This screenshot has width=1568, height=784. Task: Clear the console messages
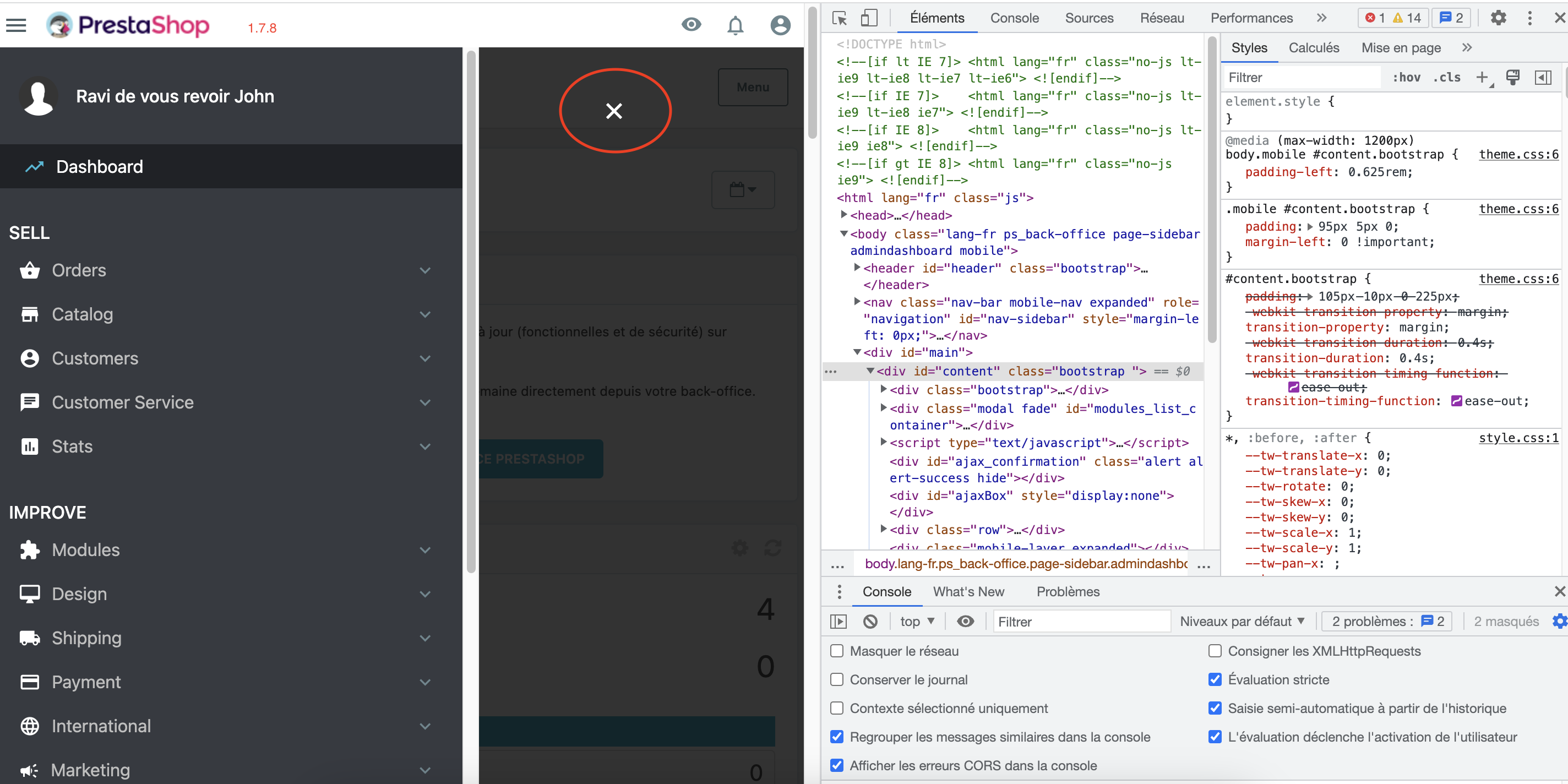click(870, 621)
